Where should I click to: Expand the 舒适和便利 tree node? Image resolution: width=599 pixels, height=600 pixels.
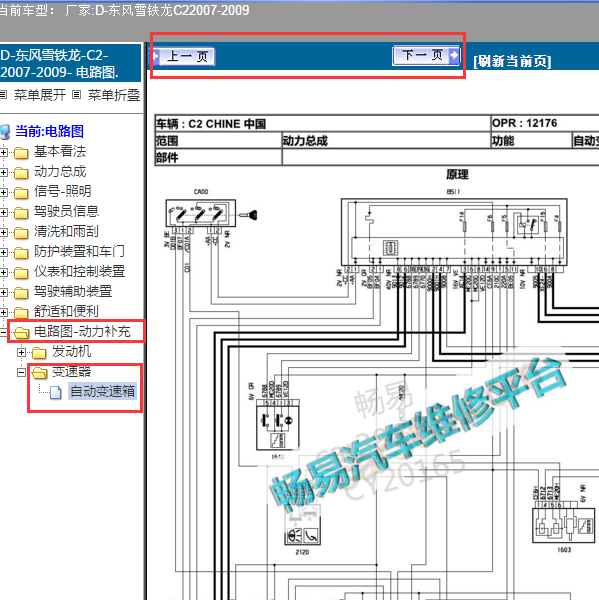3,312
